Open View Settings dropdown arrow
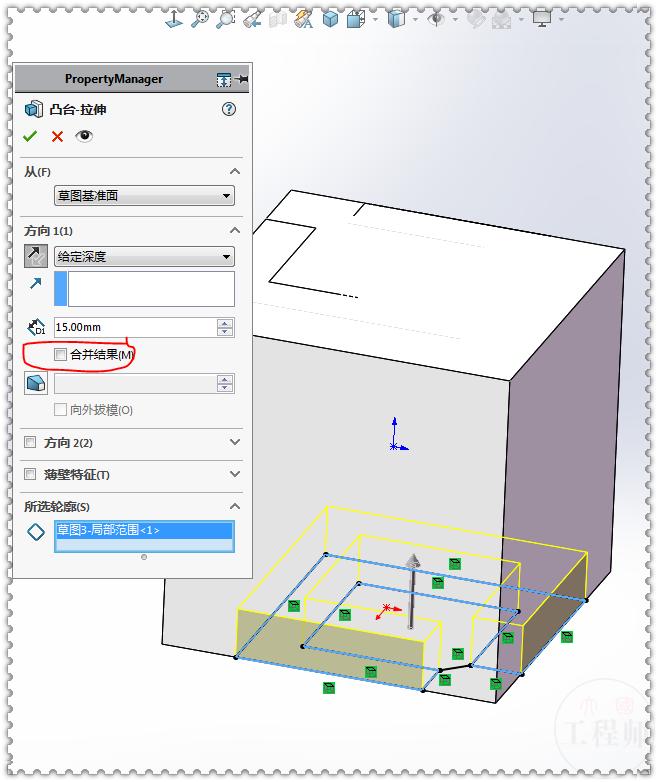Viewport: 658px width, 782px height. (x=561, y=19)
